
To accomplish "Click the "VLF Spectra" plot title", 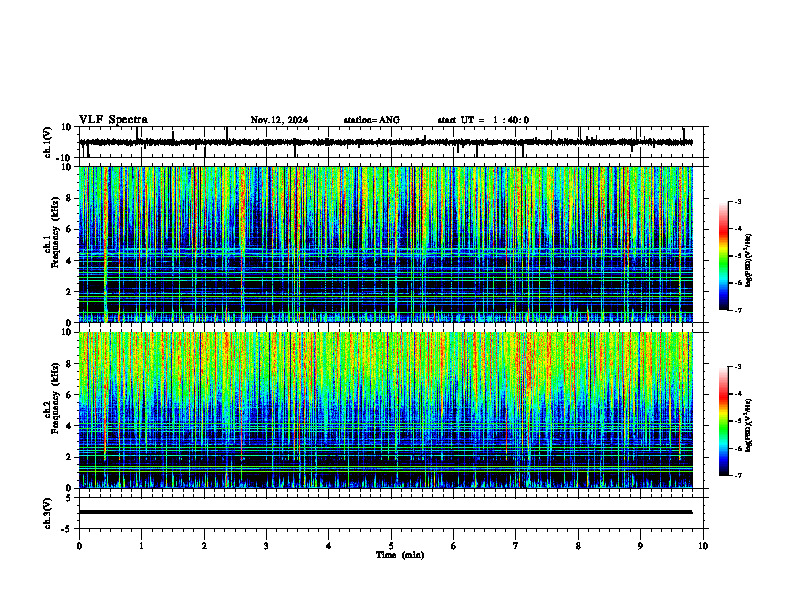I will tap(113, 120).
